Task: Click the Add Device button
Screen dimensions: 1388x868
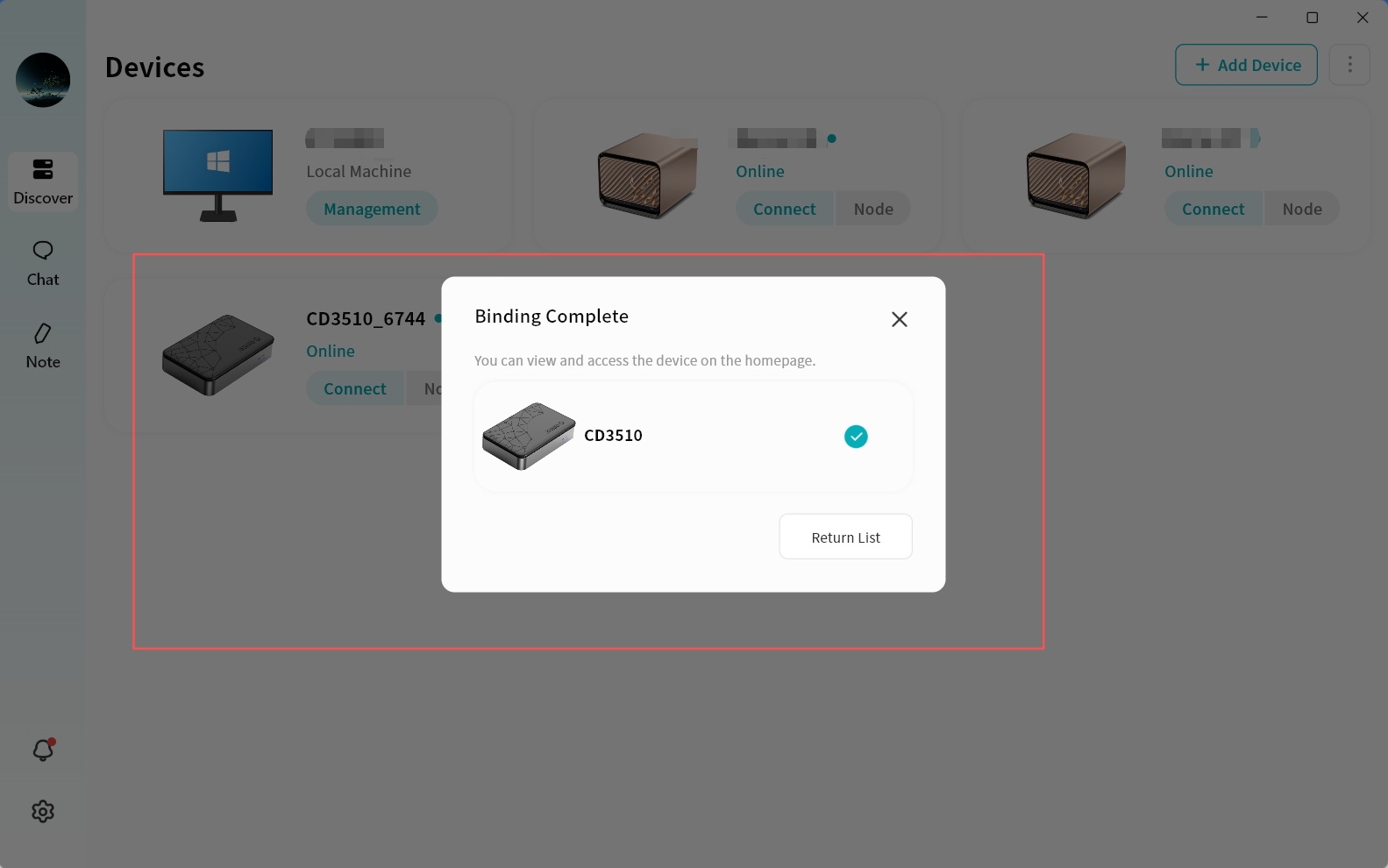Action: point(1246,65)
